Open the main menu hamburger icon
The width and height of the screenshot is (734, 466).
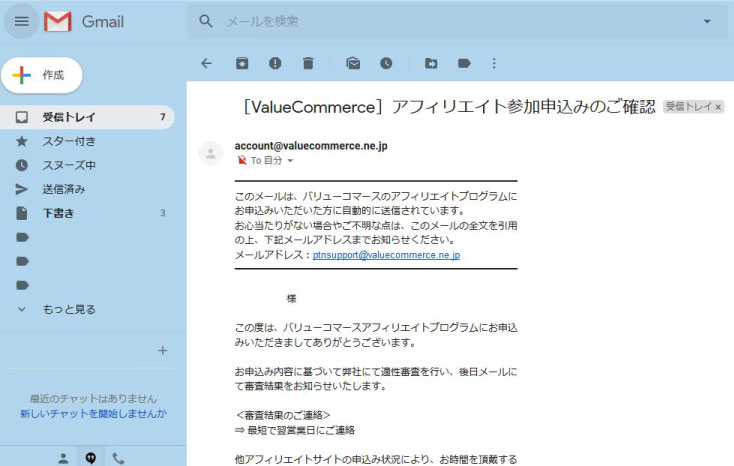[22, 21]
